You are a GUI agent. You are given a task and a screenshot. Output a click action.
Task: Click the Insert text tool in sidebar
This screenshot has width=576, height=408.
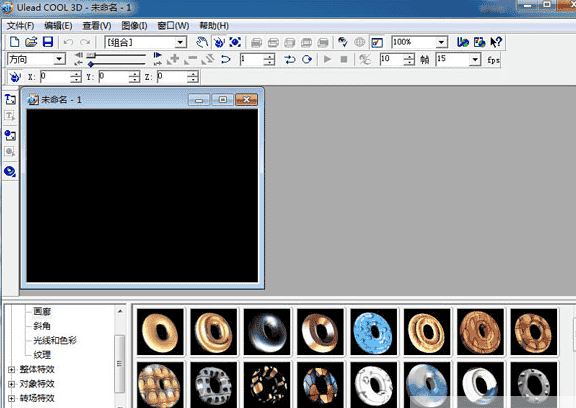pyautogui.click(x=10, y=99)
